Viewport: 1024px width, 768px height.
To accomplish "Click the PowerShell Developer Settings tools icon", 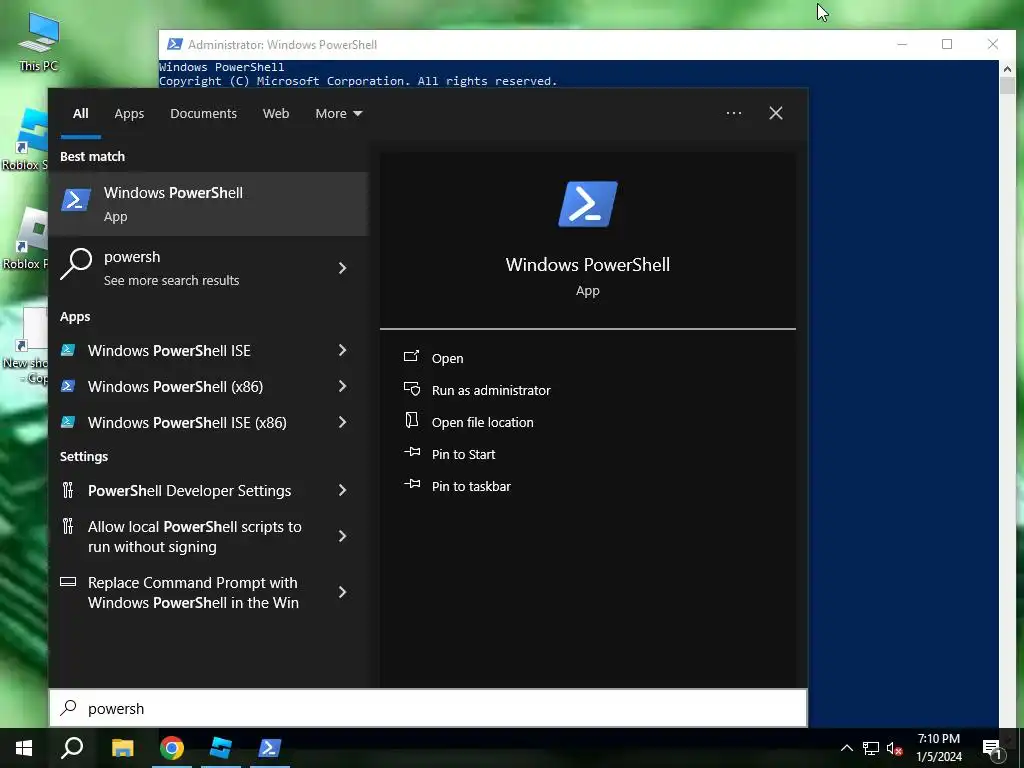I will [68, 490].
